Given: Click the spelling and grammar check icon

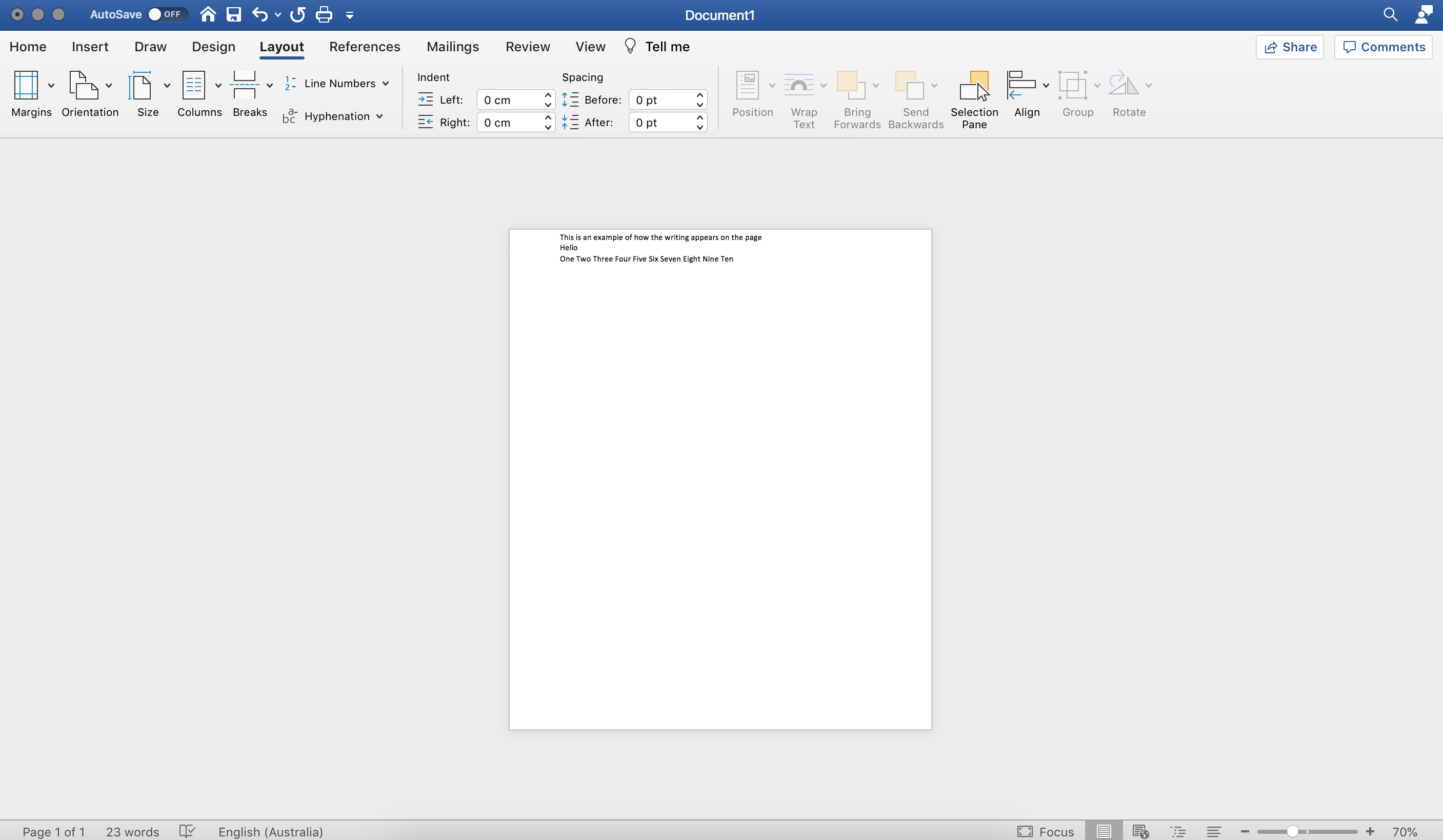Looking at the screenshot, I should click(x=187, y=831).
